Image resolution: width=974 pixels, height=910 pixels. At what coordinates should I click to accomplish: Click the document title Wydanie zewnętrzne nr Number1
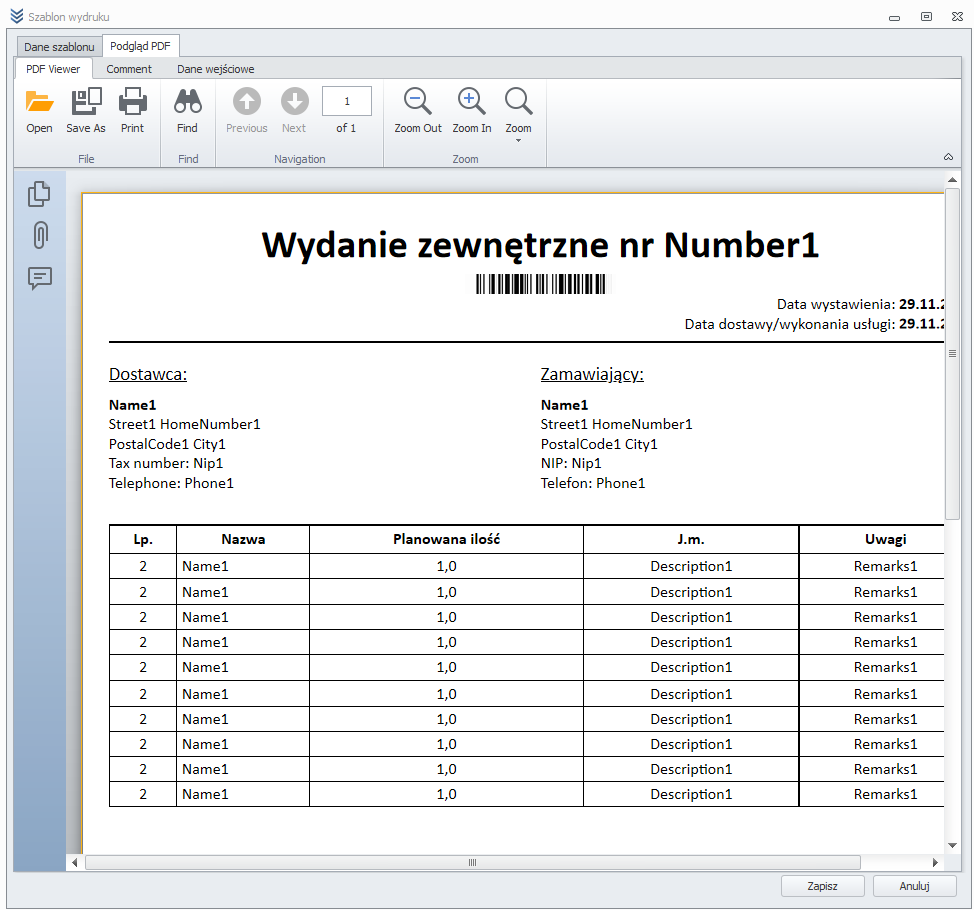(x=540, y=245)
